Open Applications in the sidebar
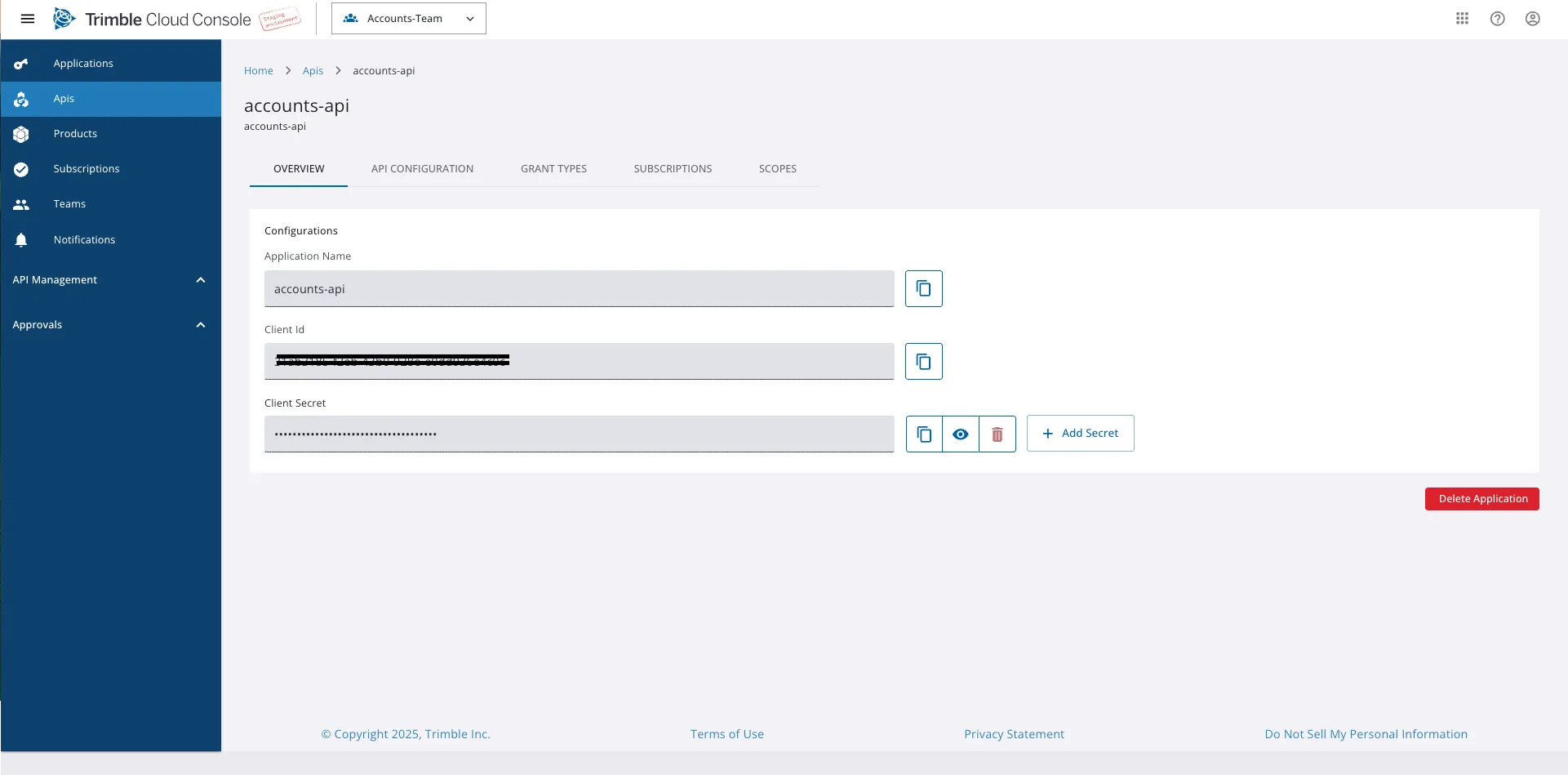This screenshot has width=1568, height=775. (110, 64)
